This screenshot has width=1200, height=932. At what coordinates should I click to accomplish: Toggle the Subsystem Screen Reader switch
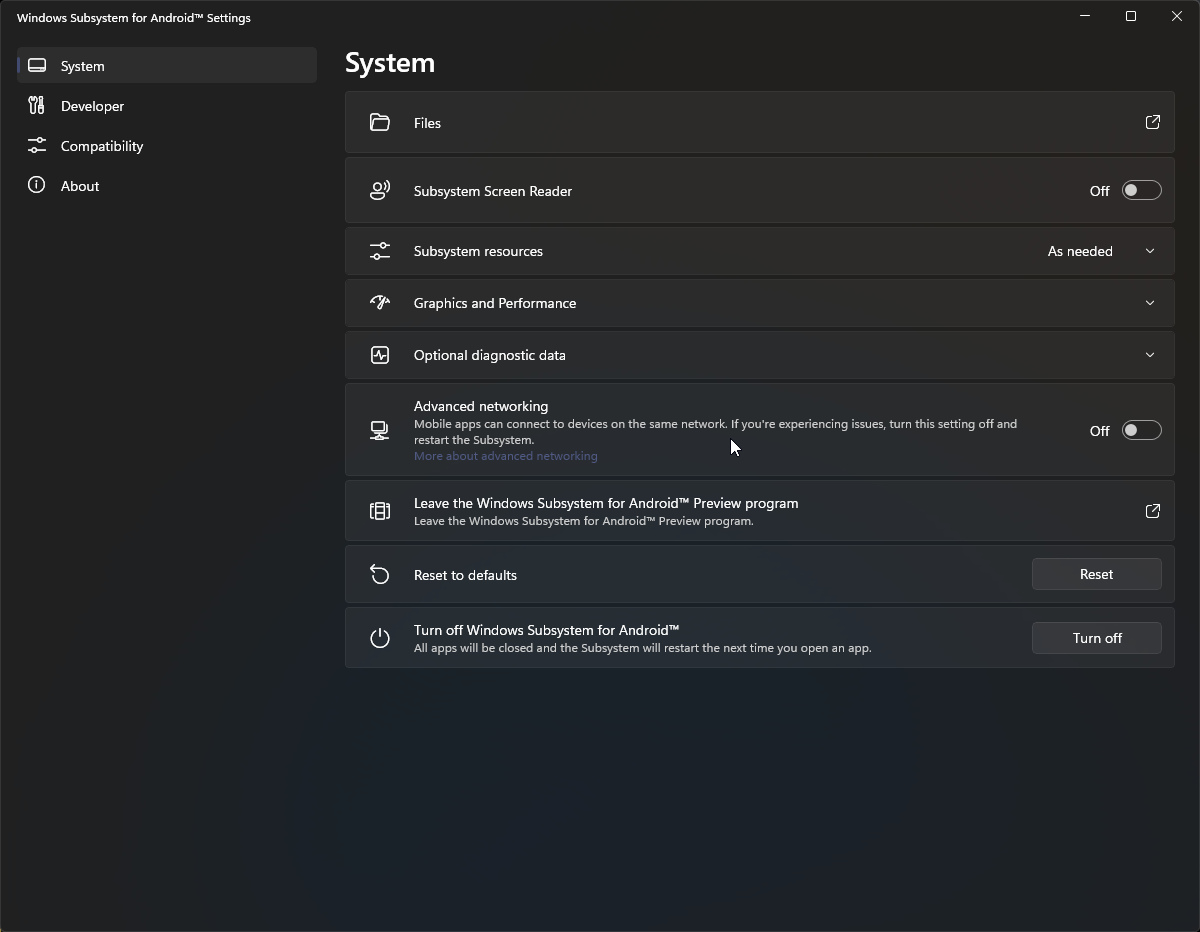[1141, 190]
